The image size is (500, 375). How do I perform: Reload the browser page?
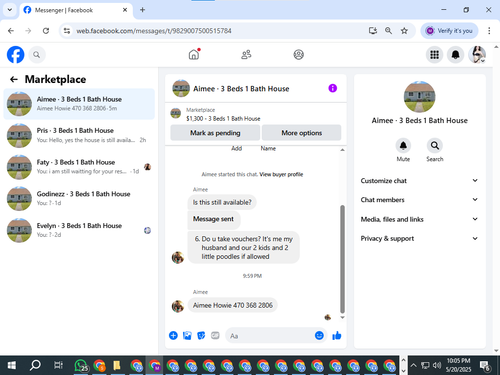[46, 31]
